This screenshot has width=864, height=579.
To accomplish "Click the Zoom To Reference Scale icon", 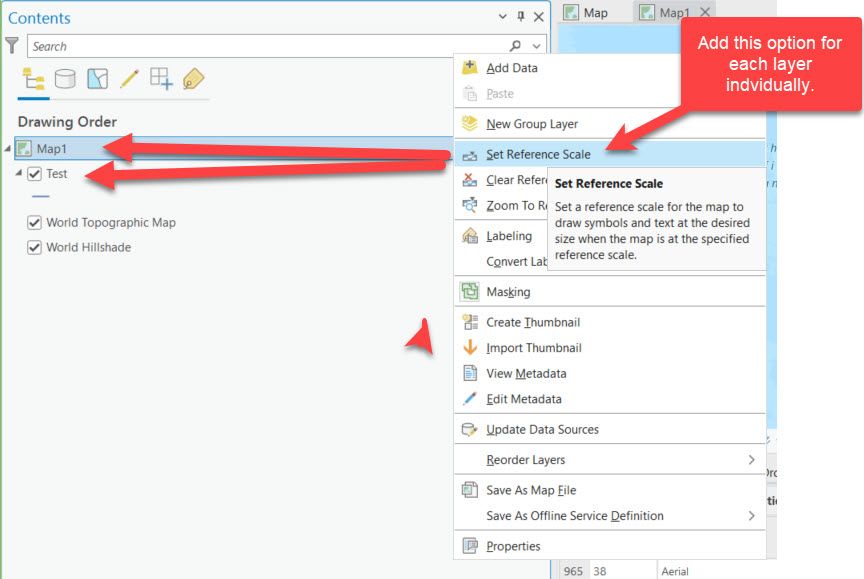I will pyautogui.click(x=469, y=205).
